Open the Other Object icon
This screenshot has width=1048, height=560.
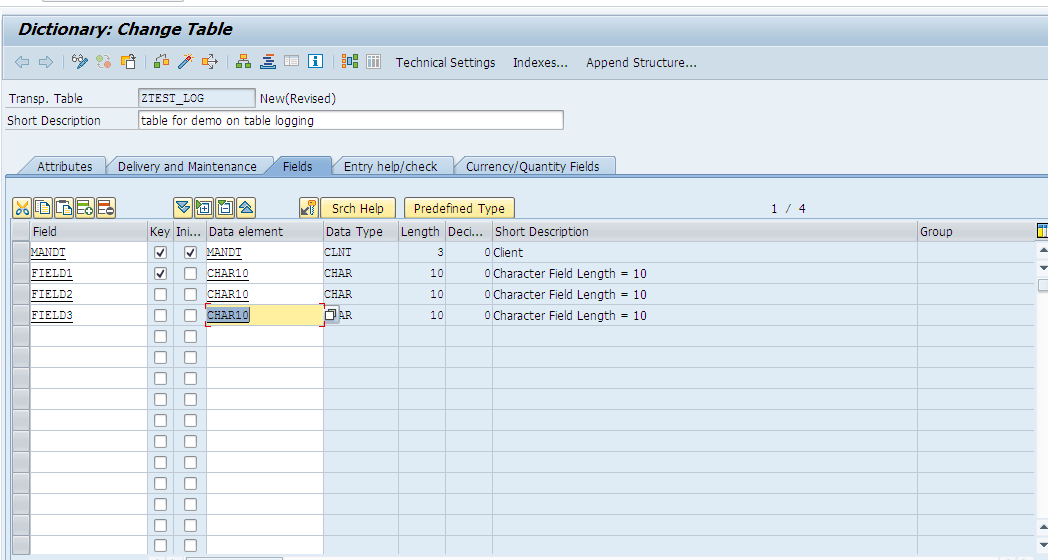pyautogui.click(x=128, y=62)
